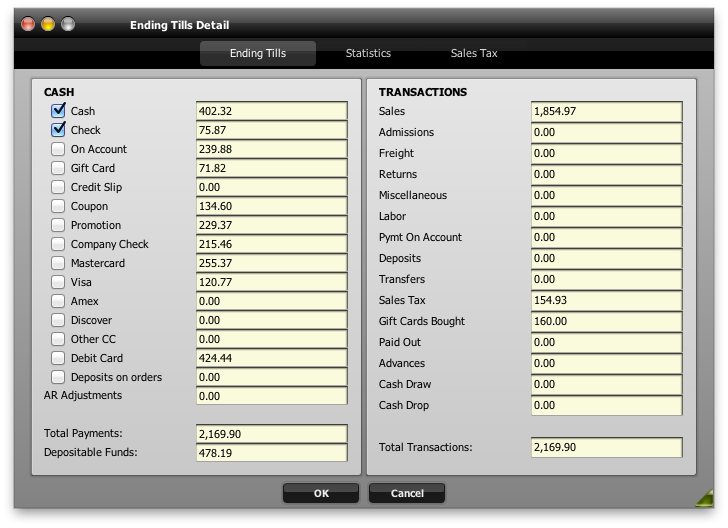Uncheck the Check payment checkbox
The width and height of the screenshot is (728, 528).
(58, 130)
